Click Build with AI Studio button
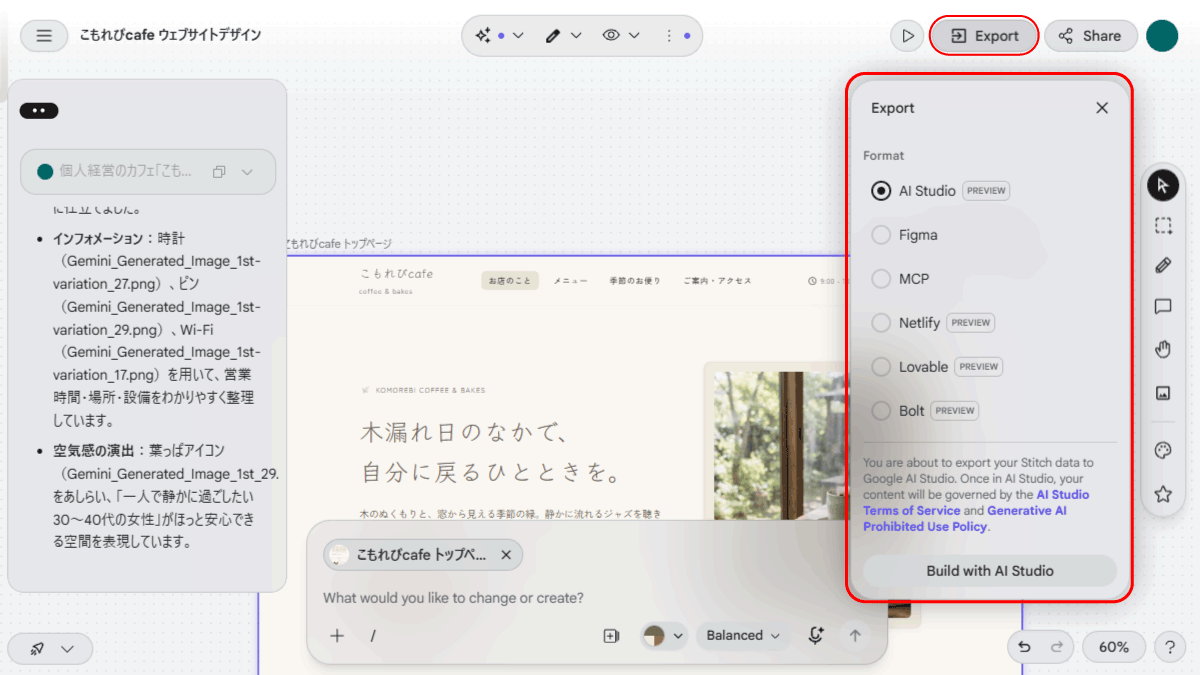Viewport: 1200px width, 675px height. pyautogui.click(x=990, y=571)
